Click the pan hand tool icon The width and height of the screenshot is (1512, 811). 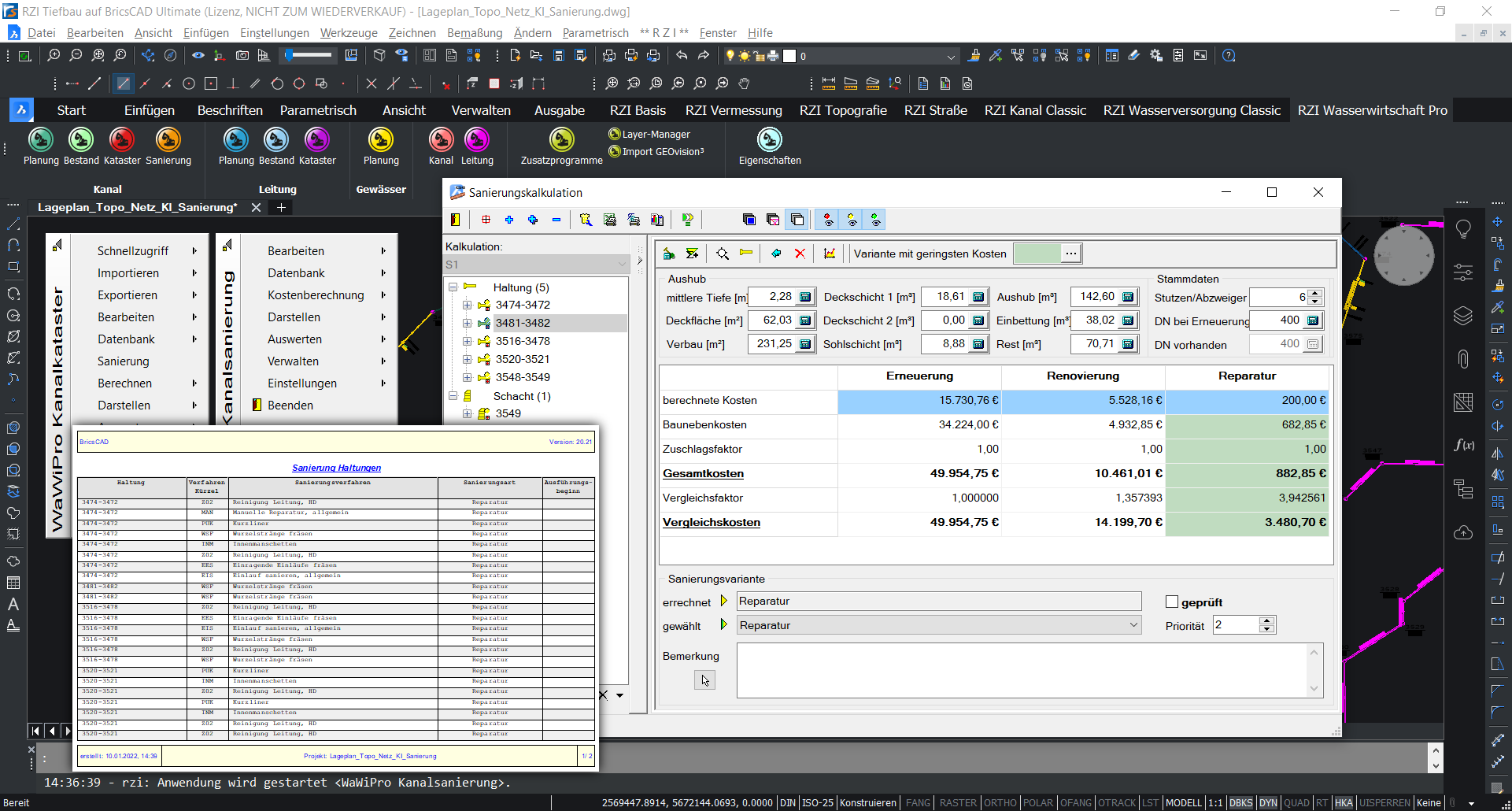point(745,83)
